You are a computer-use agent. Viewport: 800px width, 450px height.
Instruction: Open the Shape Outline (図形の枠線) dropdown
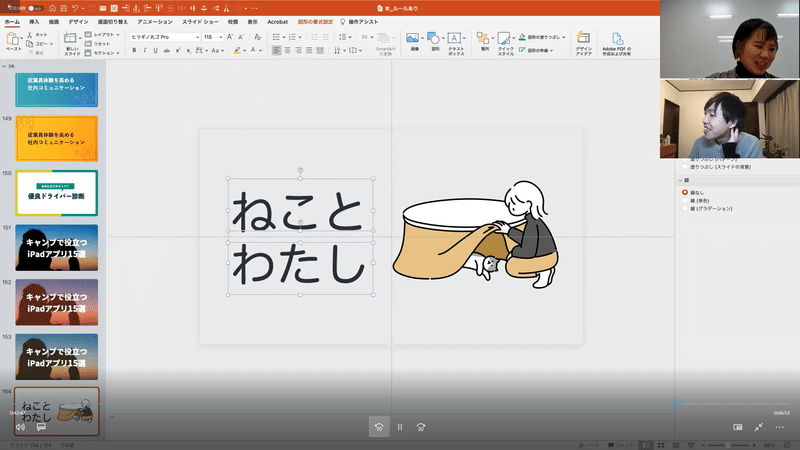[552, 51]
